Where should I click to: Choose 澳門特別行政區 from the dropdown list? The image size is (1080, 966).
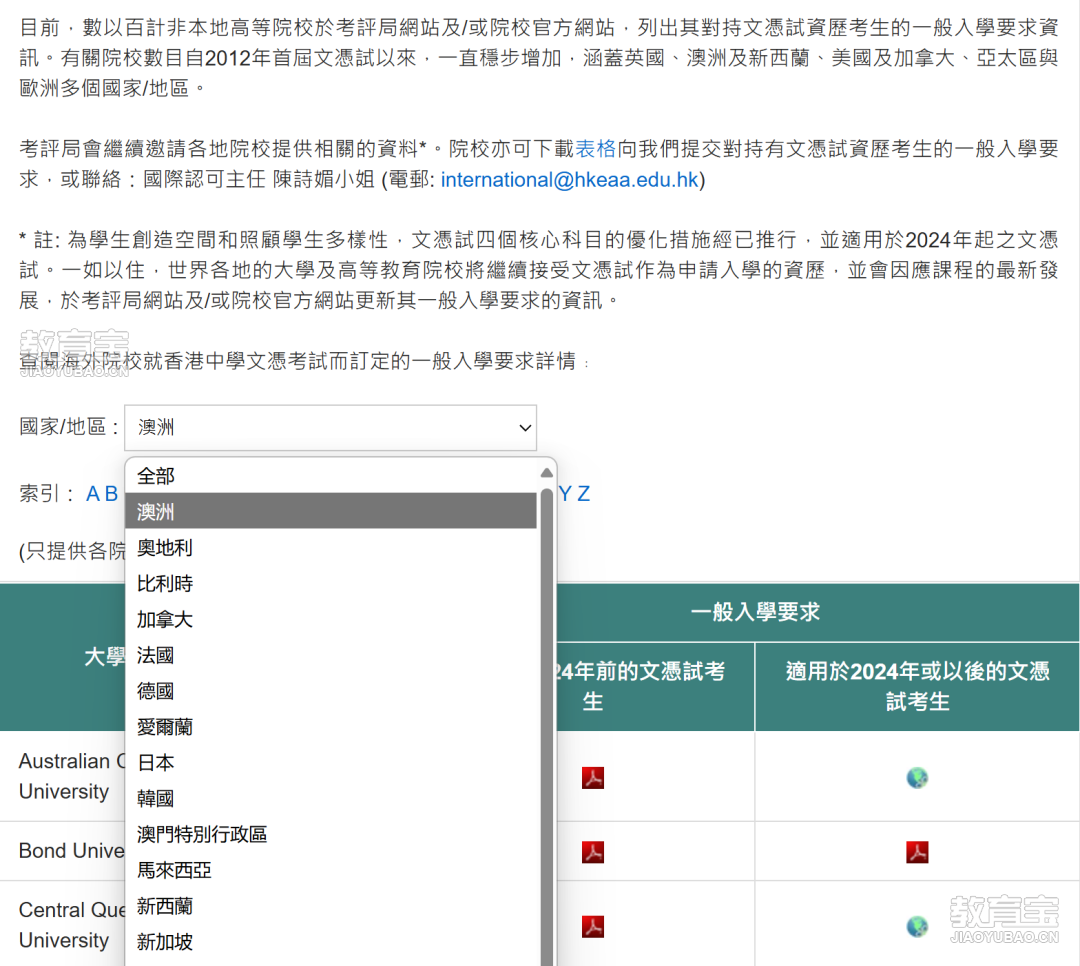(x=331, y=834)
